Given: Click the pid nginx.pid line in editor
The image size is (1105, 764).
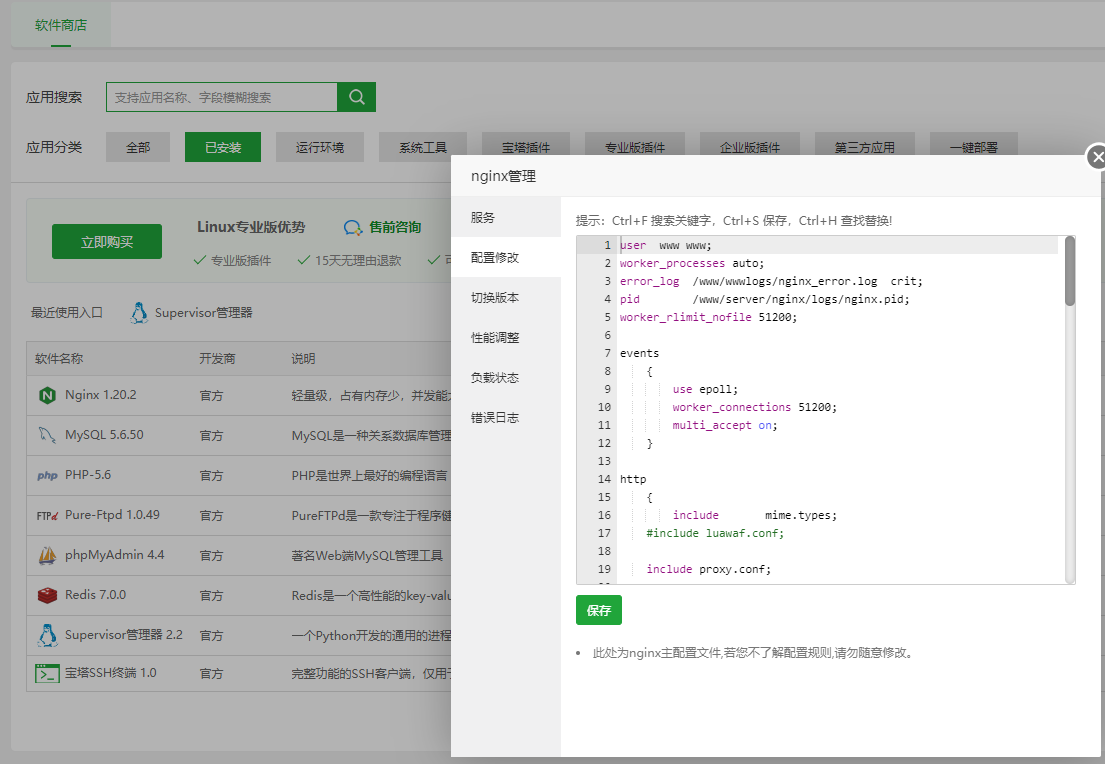Looking at the screenshot, I should coord(765,299).
